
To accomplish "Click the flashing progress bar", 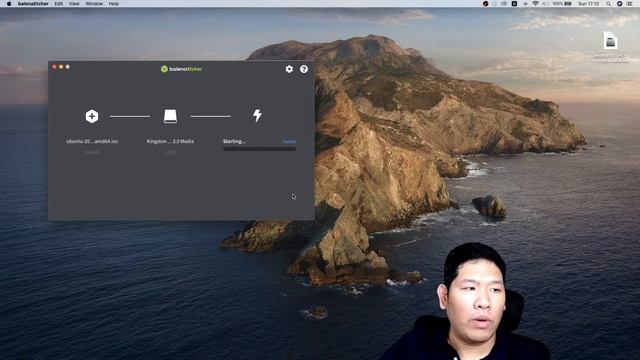I will click(260, 149).
